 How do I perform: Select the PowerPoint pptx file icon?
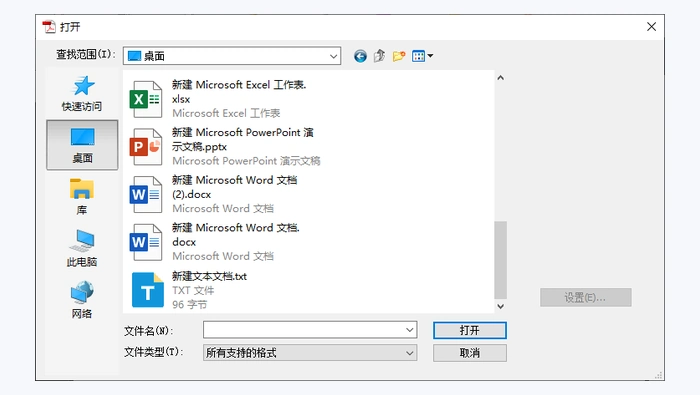pos(146,146)
